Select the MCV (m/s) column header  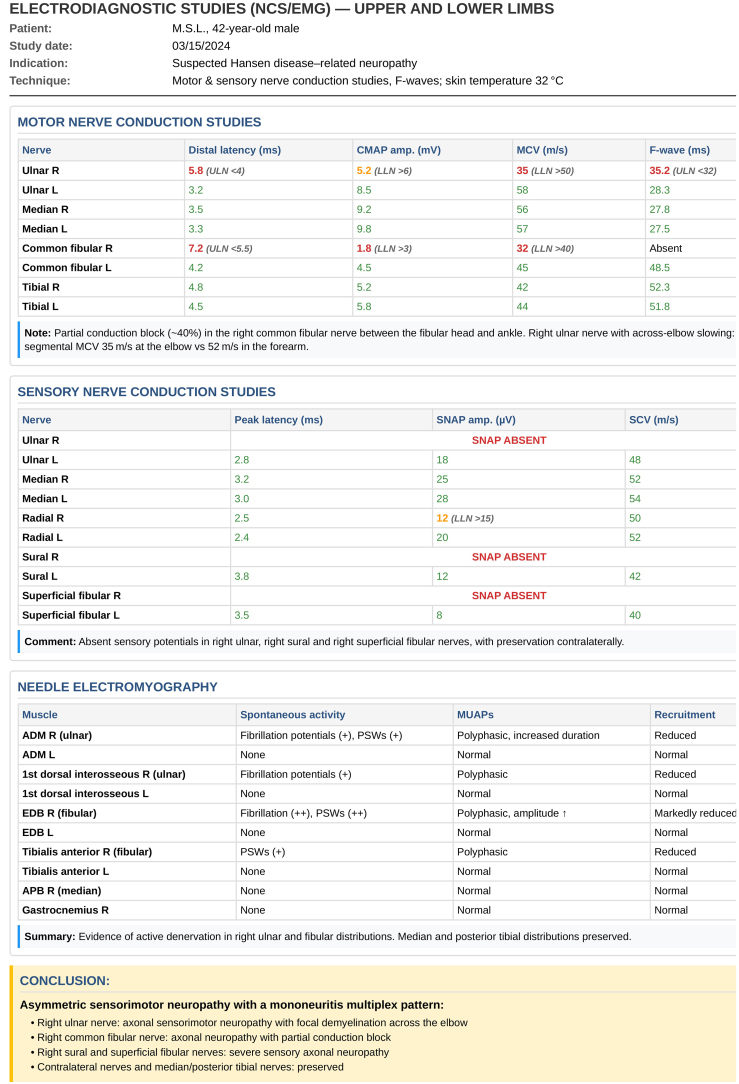tap(541, 150)
